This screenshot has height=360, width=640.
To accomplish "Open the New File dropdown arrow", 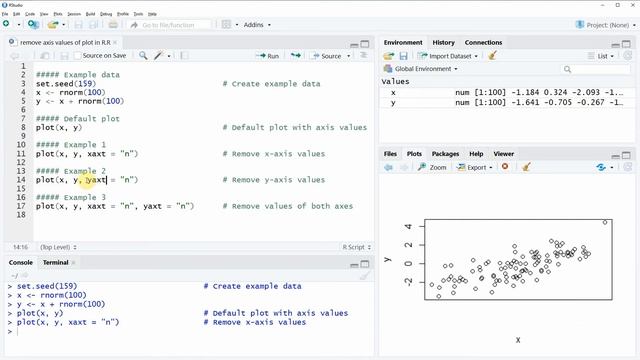I will coord(18,25).
